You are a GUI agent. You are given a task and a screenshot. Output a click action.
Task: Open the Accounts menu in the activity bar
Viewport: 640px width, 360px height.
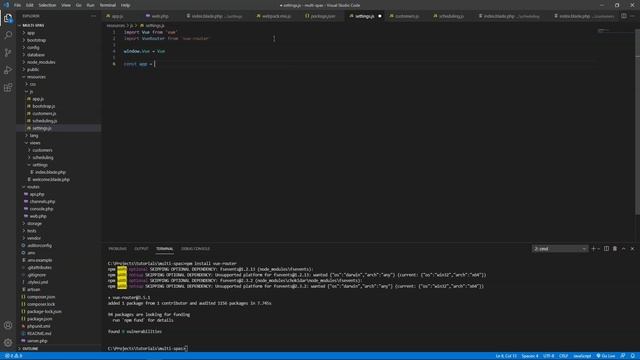pos(8,325)
